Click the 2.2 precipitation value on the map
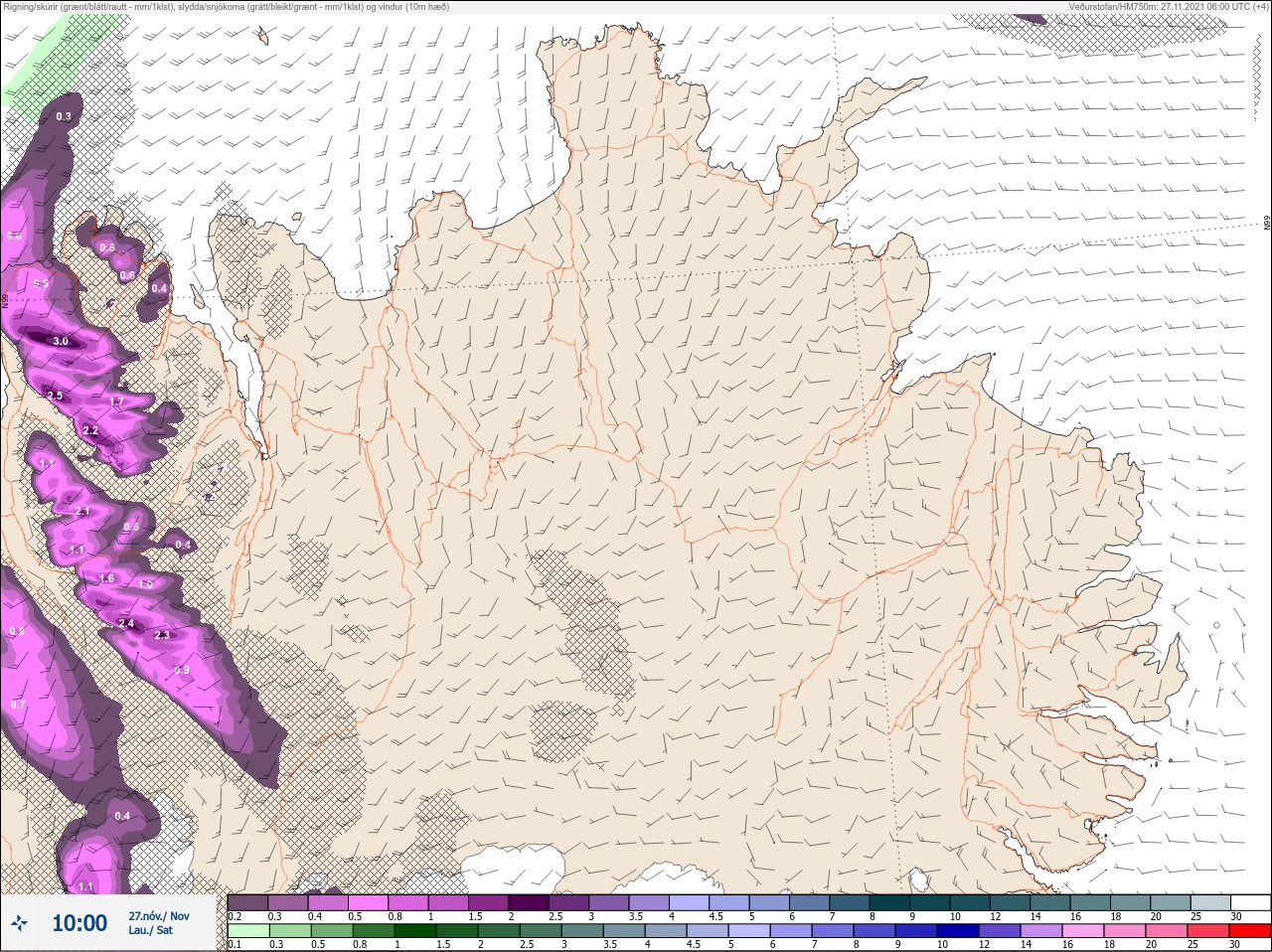Screen dimensions: 1272x952 click(x=90, y=430)
